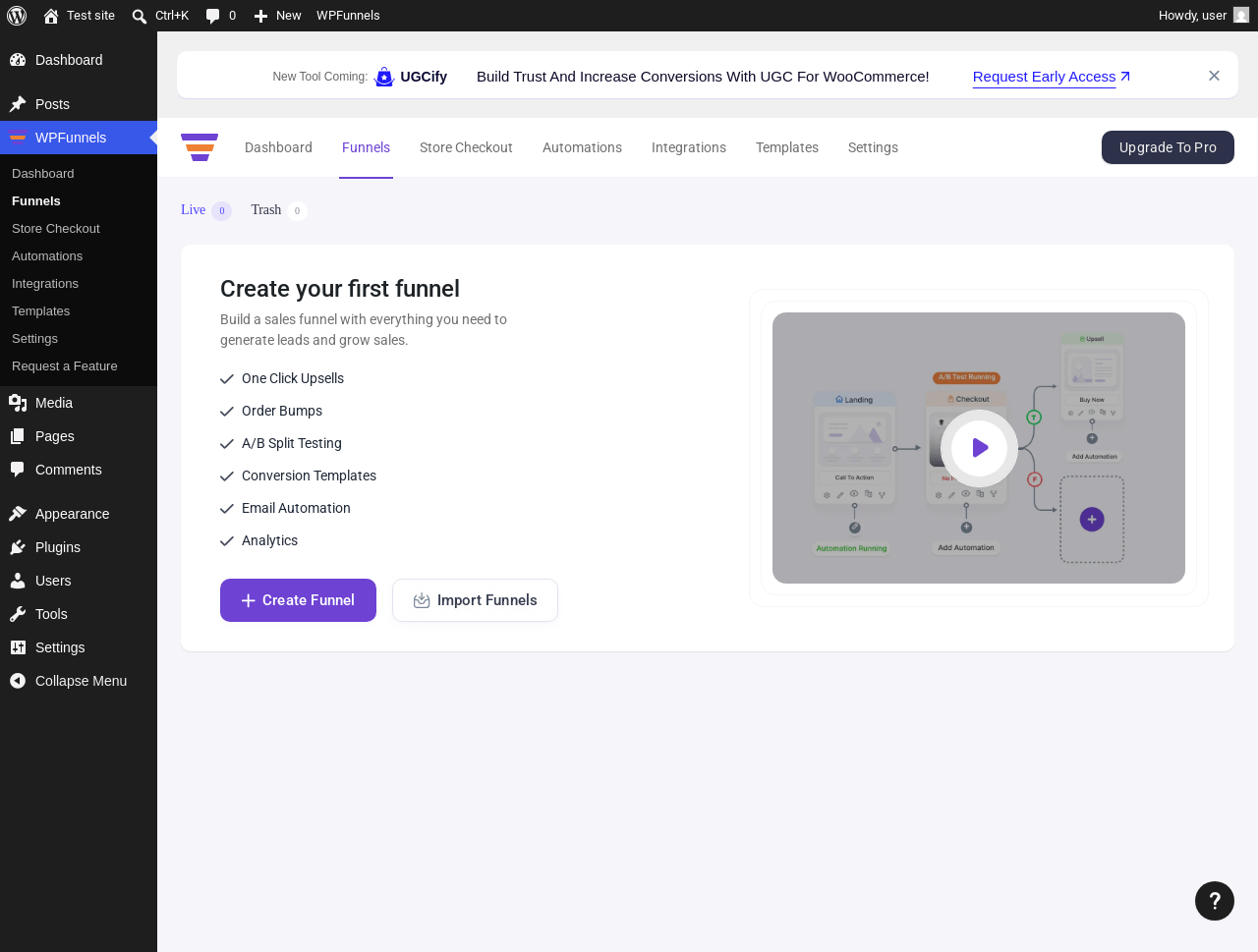Click the 'Order Bumps' feature text
This screenshot has height=952, width=1258.
(282, 411)
